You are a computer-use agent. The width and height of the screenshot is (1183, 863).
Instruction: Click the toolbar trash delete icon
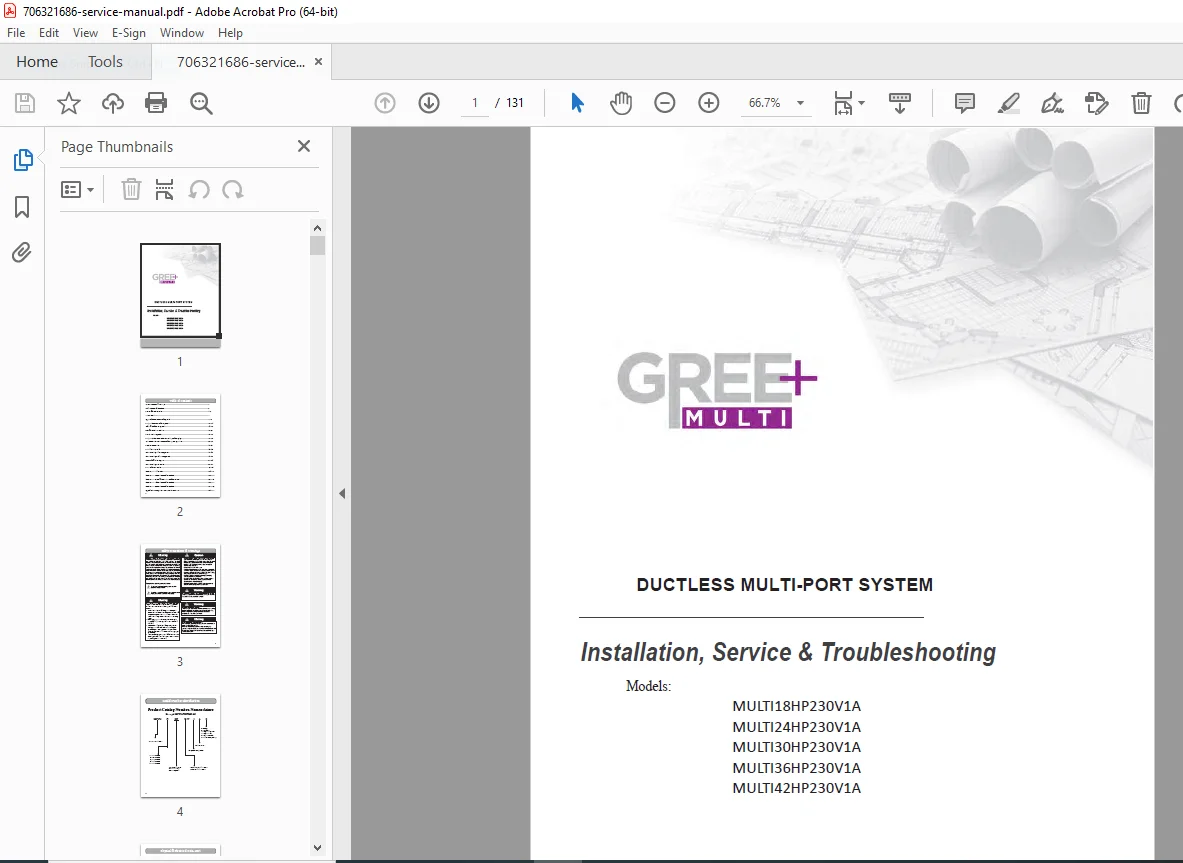(x=1141, y=103)
